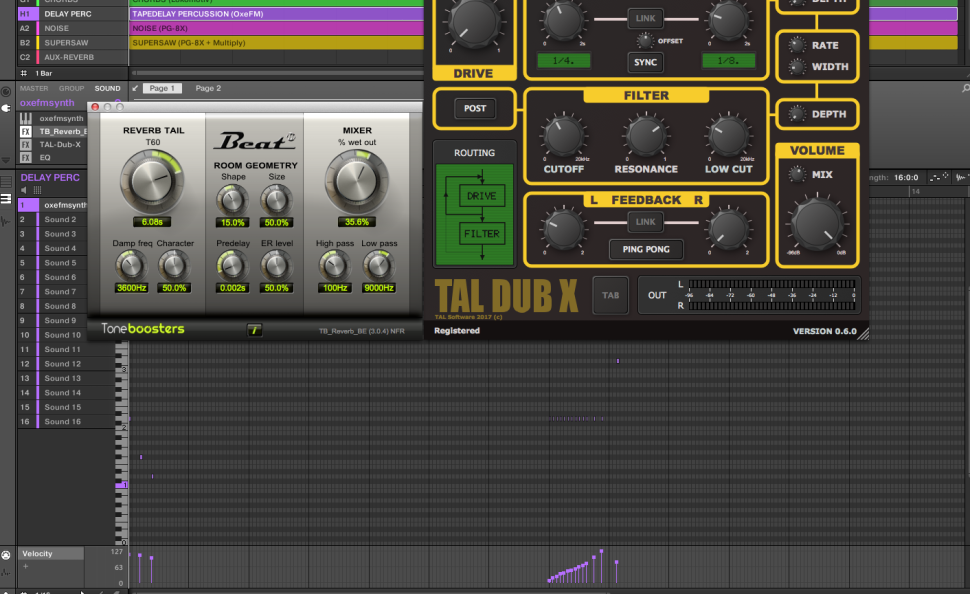Click the 6.08s reverb time value
Screen dimensions: 970x594
click(152, 222)
